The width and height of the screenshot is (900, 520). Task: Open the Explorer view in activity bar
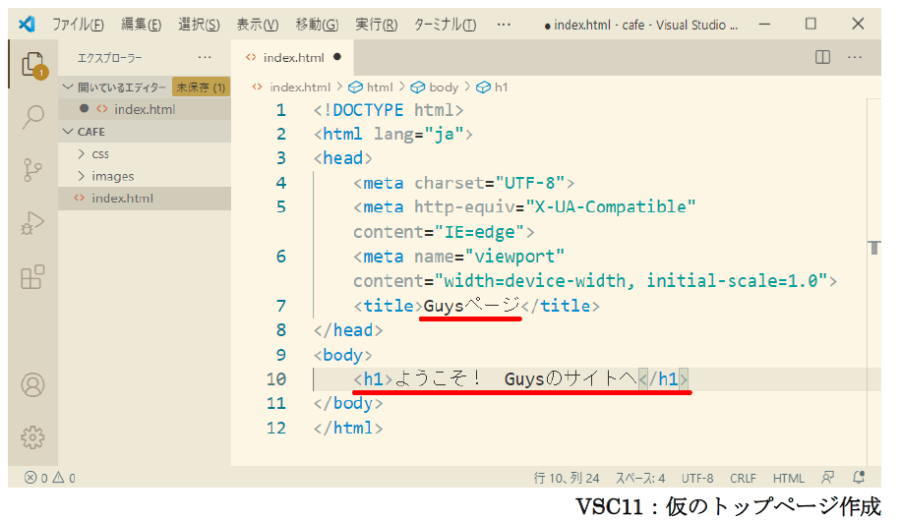[x=34, y=64]
